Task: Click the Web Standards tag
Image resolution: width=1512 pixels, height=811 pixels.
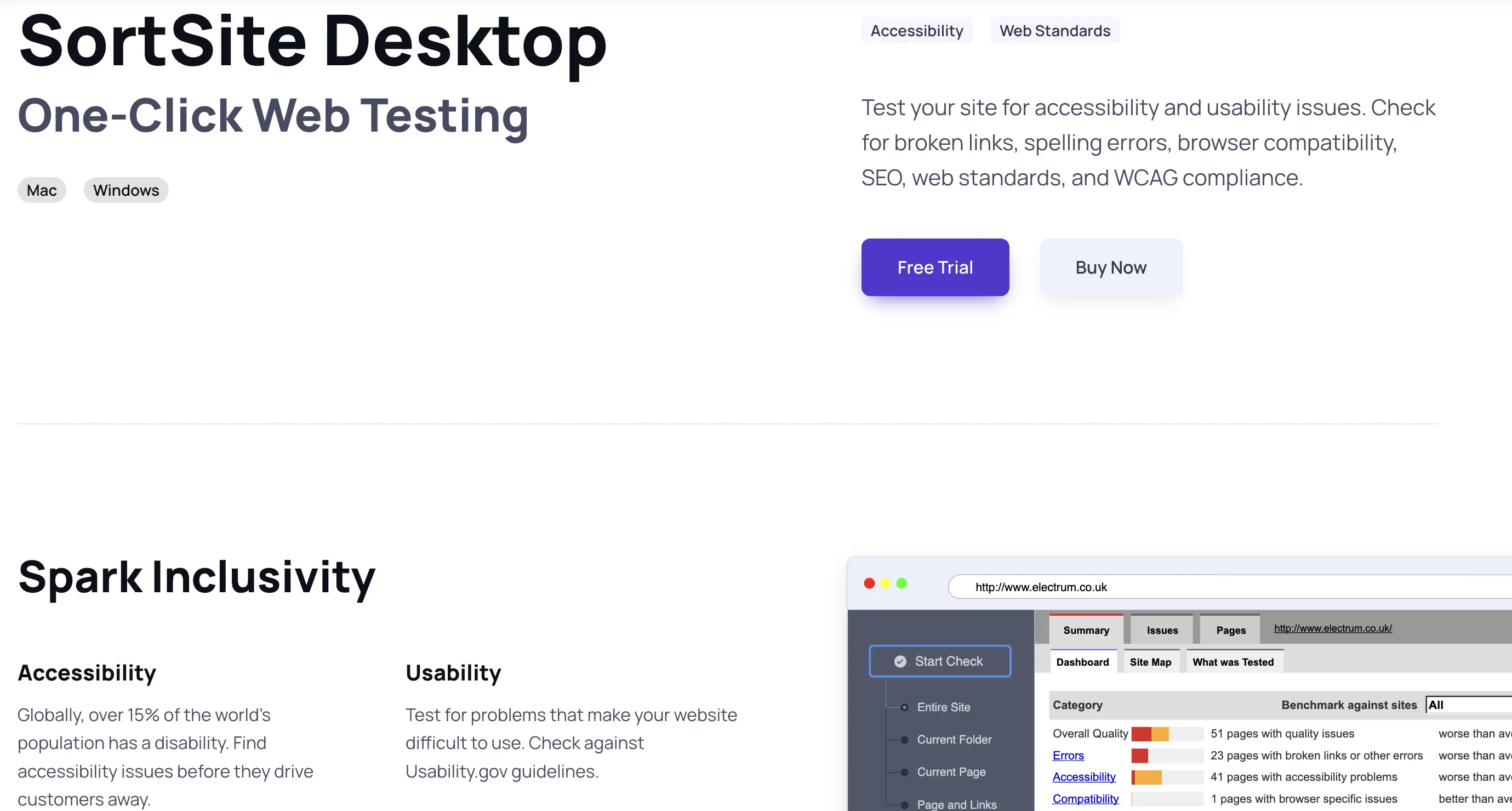Action: coord(1054,31)
